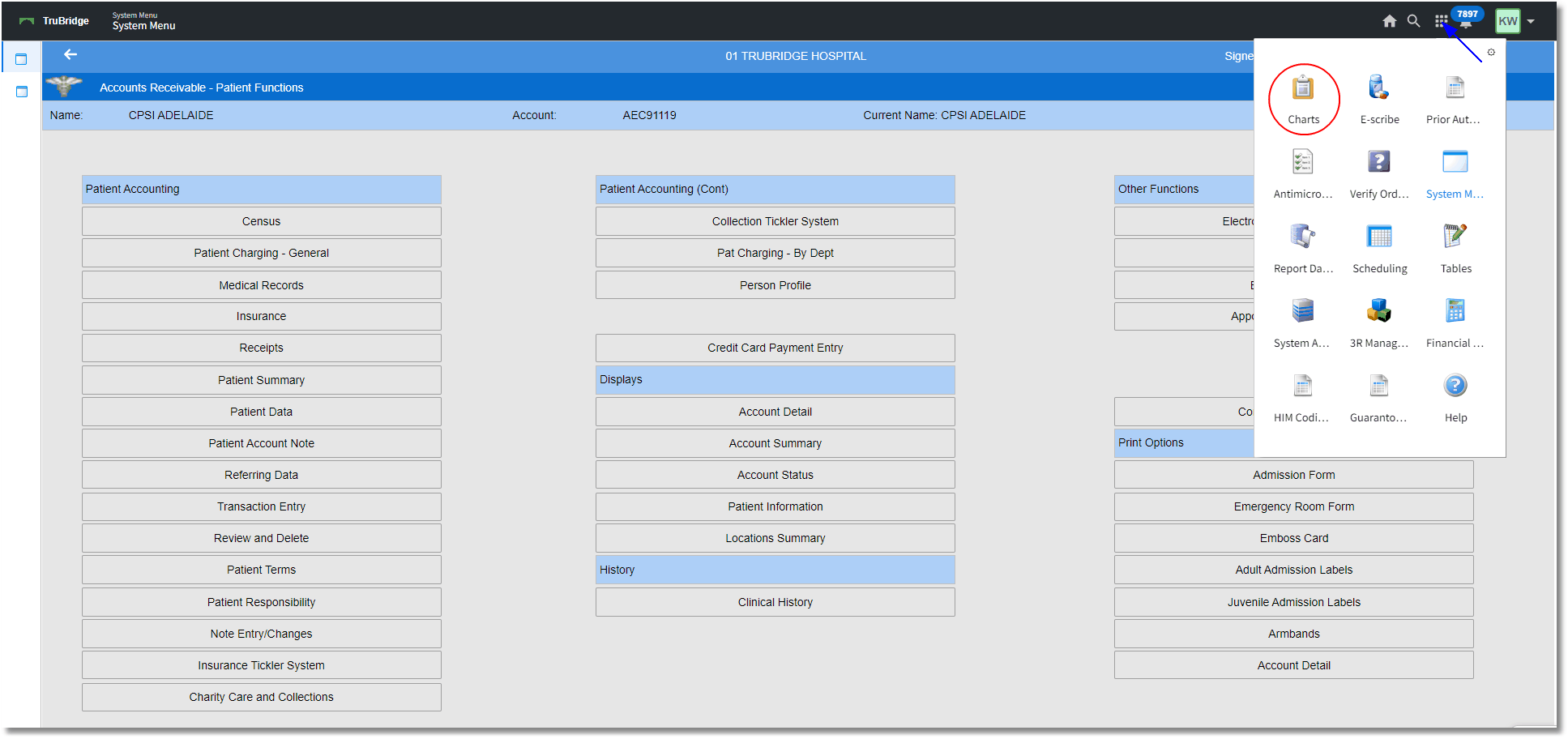The width and height of the screenshot is (1568, 739).
Task: Display Account Detail under Displays
Action: (775, 412)
